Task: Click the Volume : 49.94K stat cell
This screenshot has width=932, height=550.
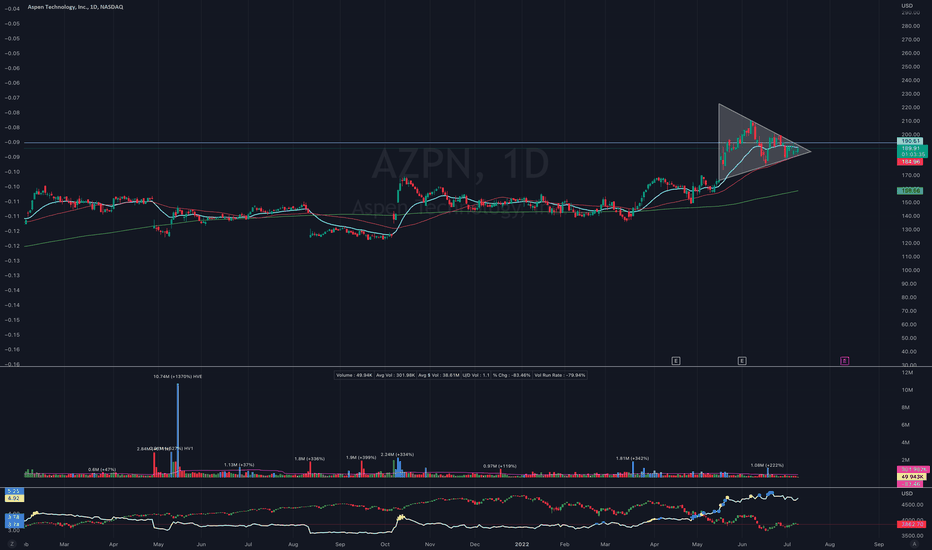Action: (x=354, y=375)
